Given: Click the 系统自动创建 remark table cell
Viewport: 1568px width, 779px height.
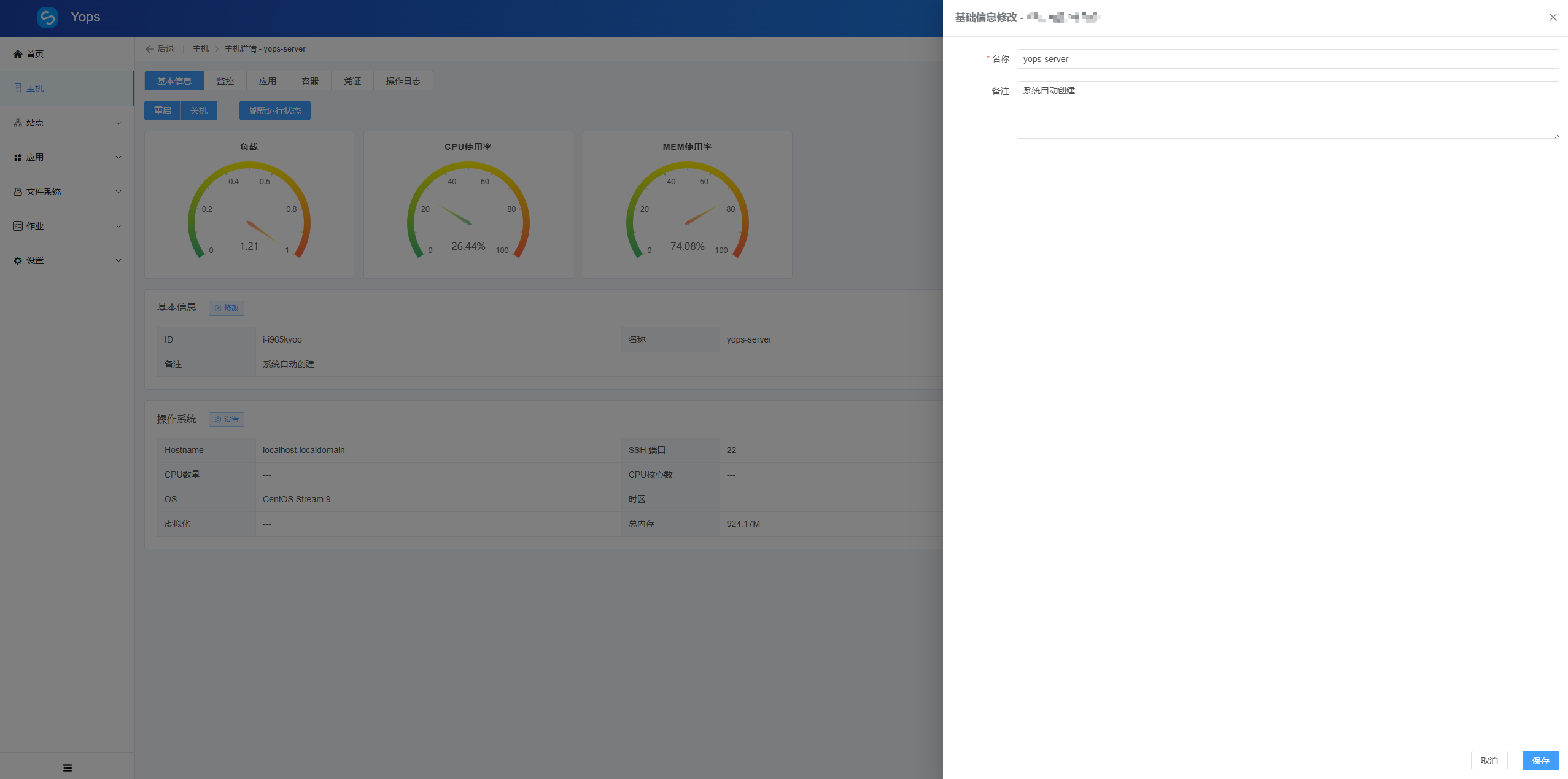Looking at the screenshot, I should pos(599,364).
